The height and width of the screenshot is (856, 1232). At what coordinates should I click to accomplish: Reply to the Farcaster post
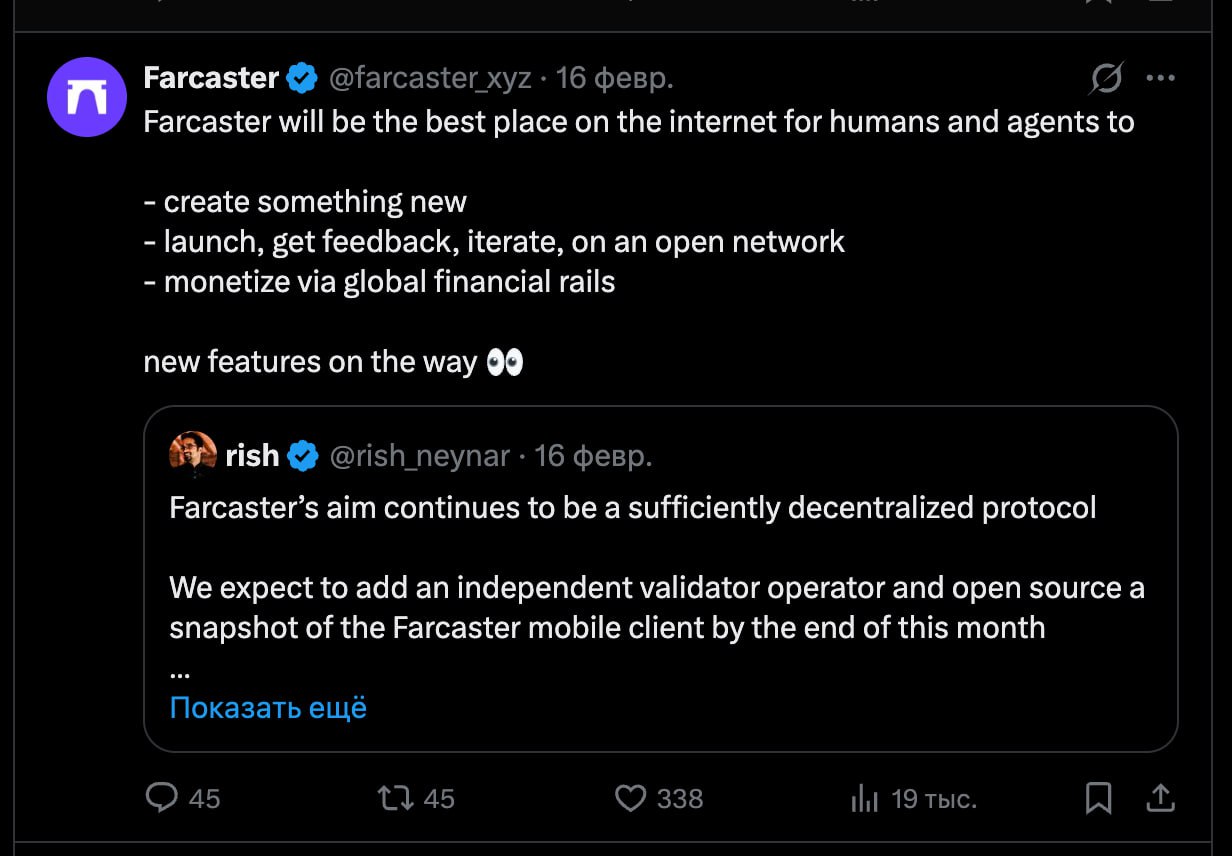(162, 798)
